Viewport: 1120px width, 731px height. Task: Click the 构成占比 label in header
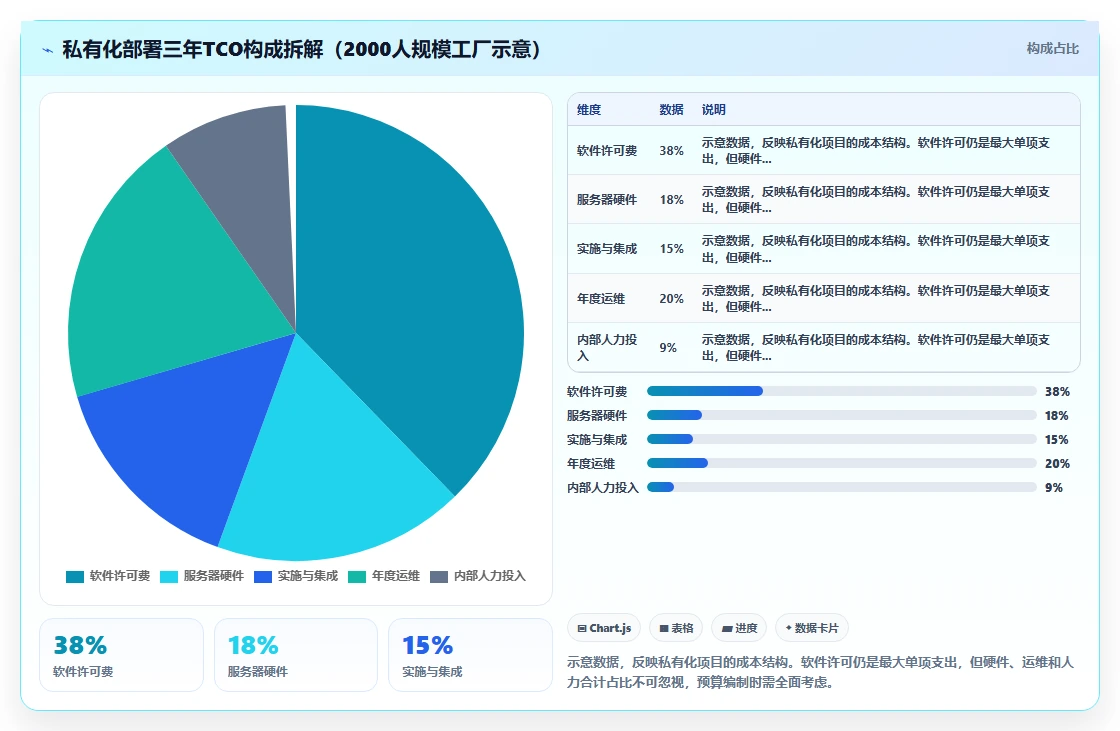(1052, 49)
